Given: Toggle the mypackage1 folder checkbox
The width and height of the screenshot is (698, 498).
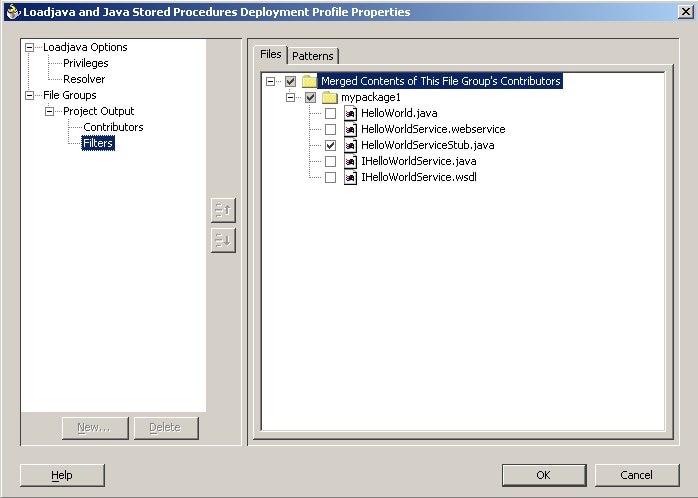Looking at the screenshot, I should (311, 97).
